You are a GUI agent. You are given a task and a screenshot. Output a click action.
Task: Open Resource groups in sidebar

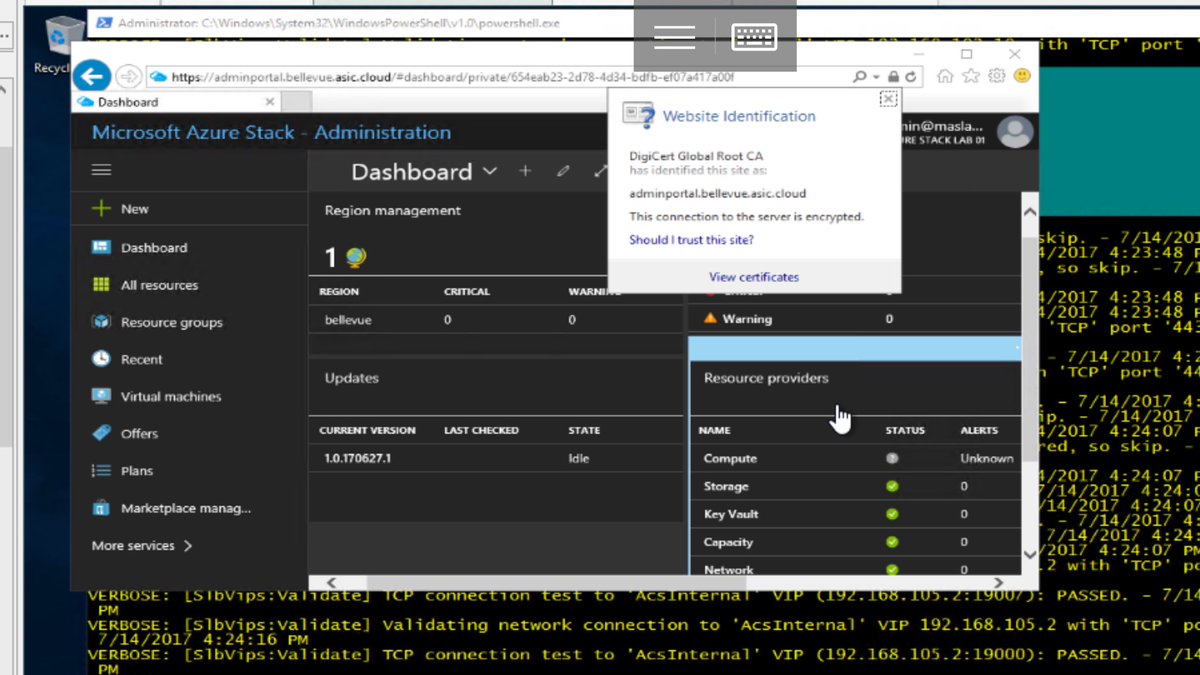point(172,323)
